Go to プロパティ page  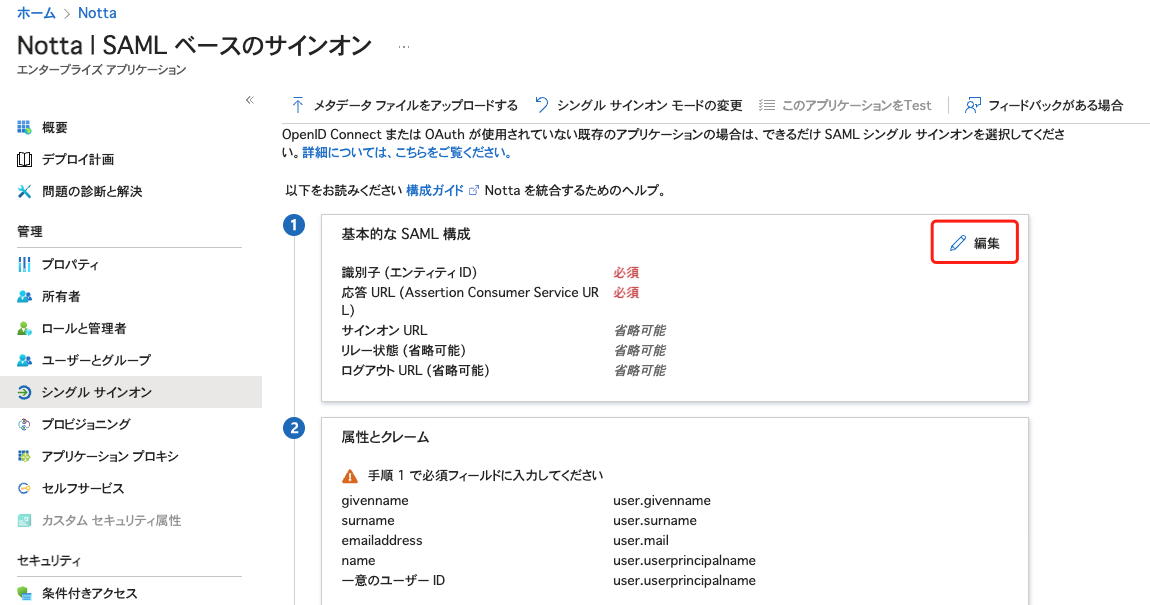pyautogui.click(x=70, y=264)
